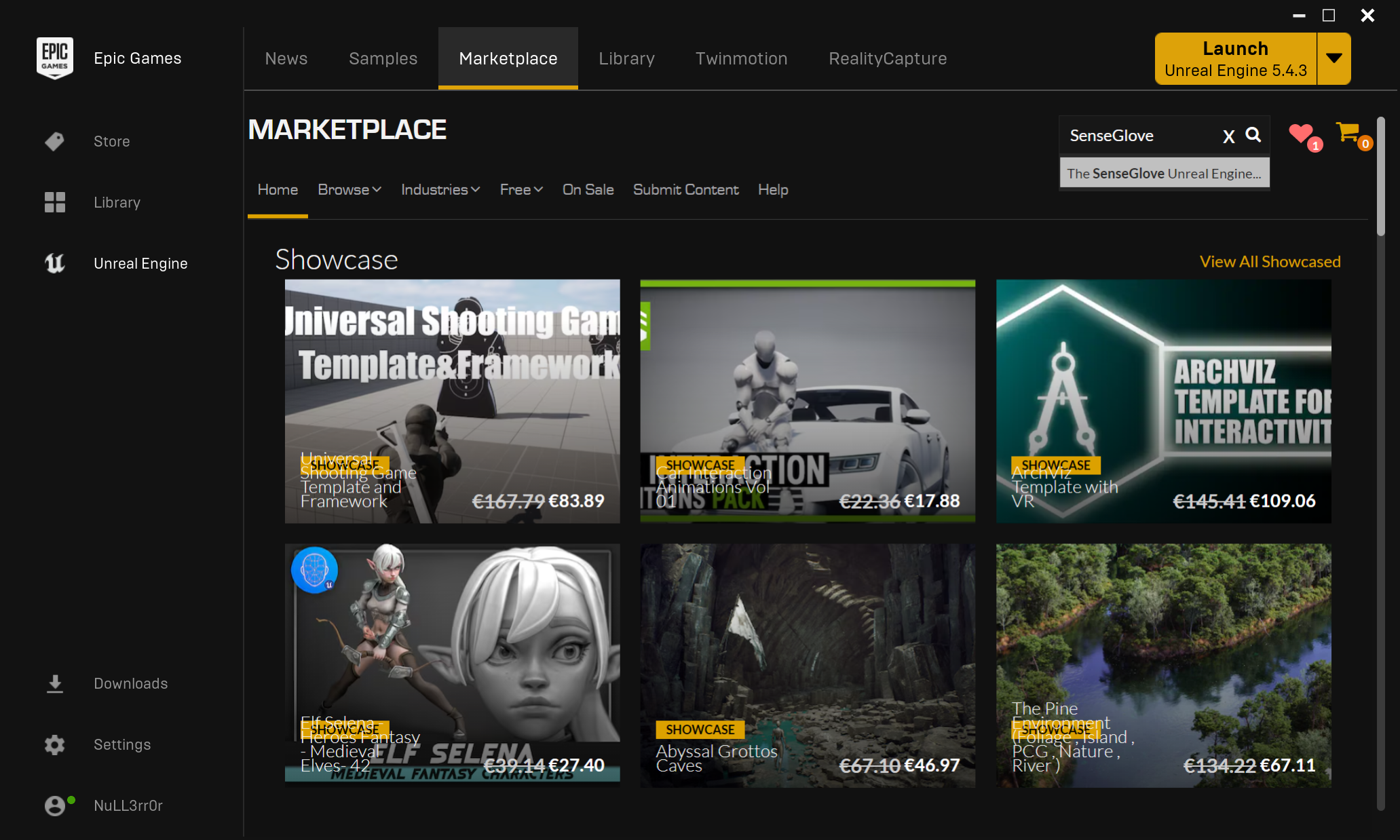Open Car Interaction Animations Vol 01 thumbnail
The image size is (1400, 840).
pyautogui.click(x=808, y=401)
